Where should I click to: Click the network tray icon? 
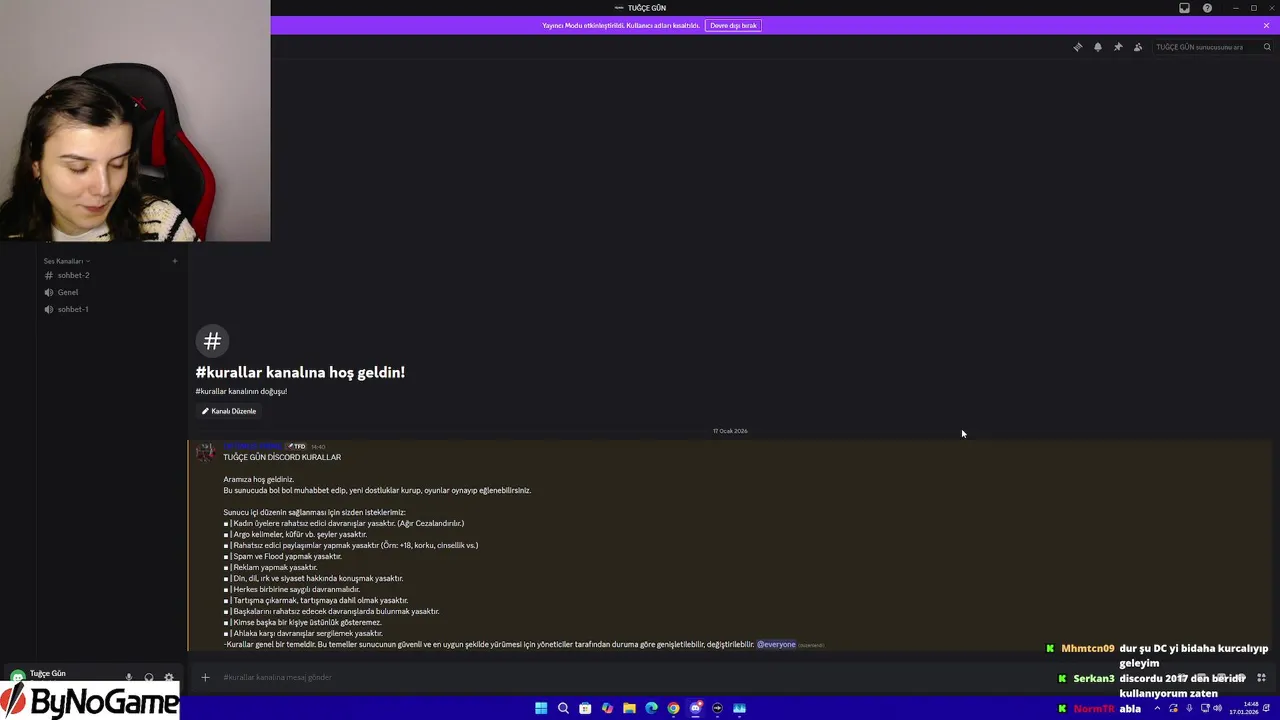tap(1204, 708)
